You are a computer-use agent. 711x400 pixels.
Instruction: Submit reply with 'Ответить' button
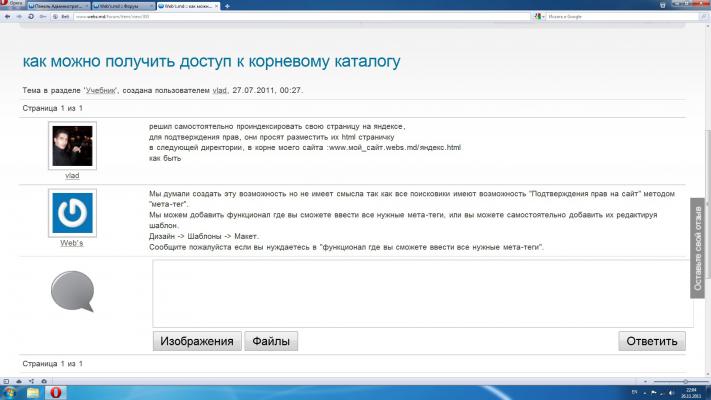pyautogui.click(x=651, y=341)
